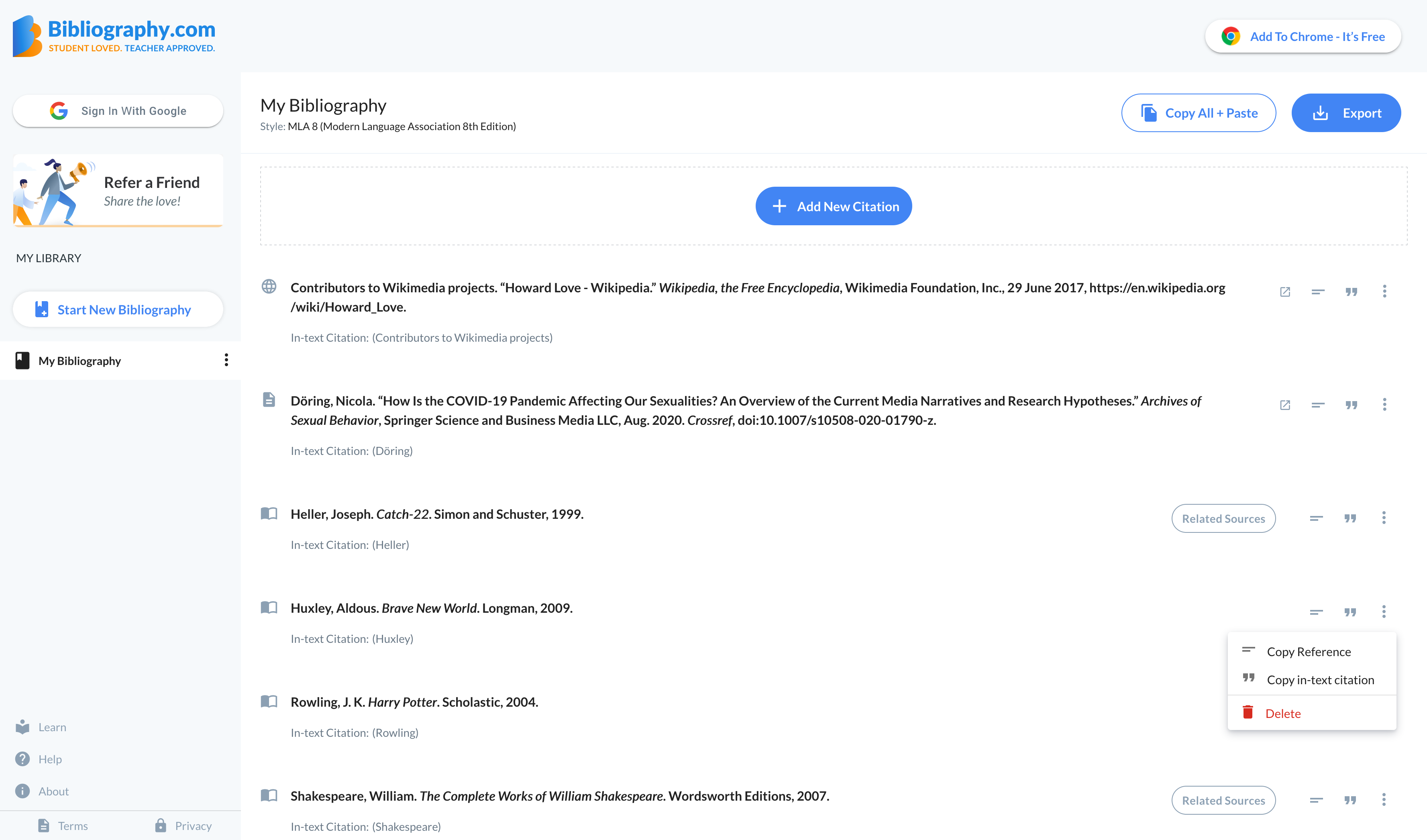Click the Copy All + Paste clipboard icon

tap(1148, 113)
